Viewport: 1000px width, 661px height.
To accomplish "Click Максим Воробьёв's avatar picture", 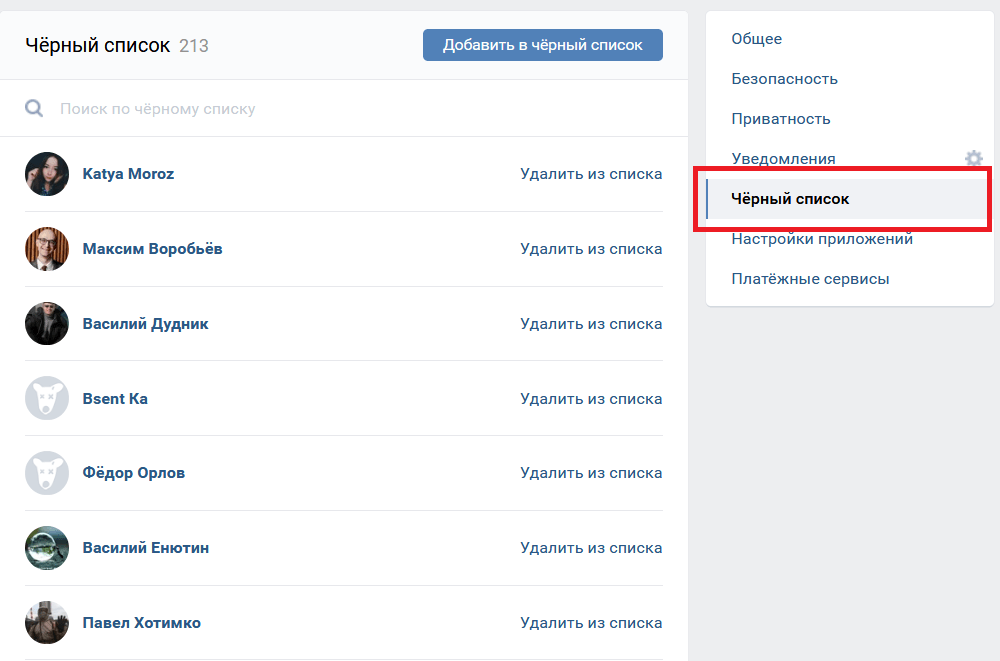I will pos(47,249).
